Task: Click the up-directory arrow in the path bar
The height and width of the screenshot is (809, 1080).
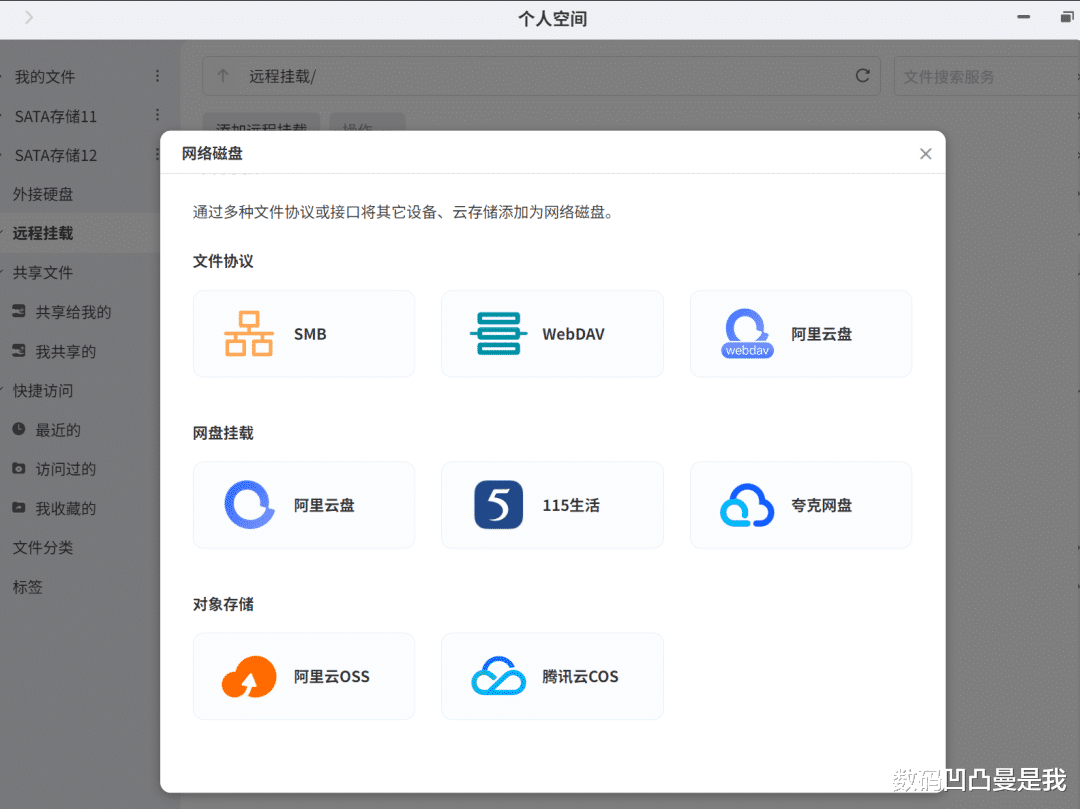Action: (x=222, y=76)
